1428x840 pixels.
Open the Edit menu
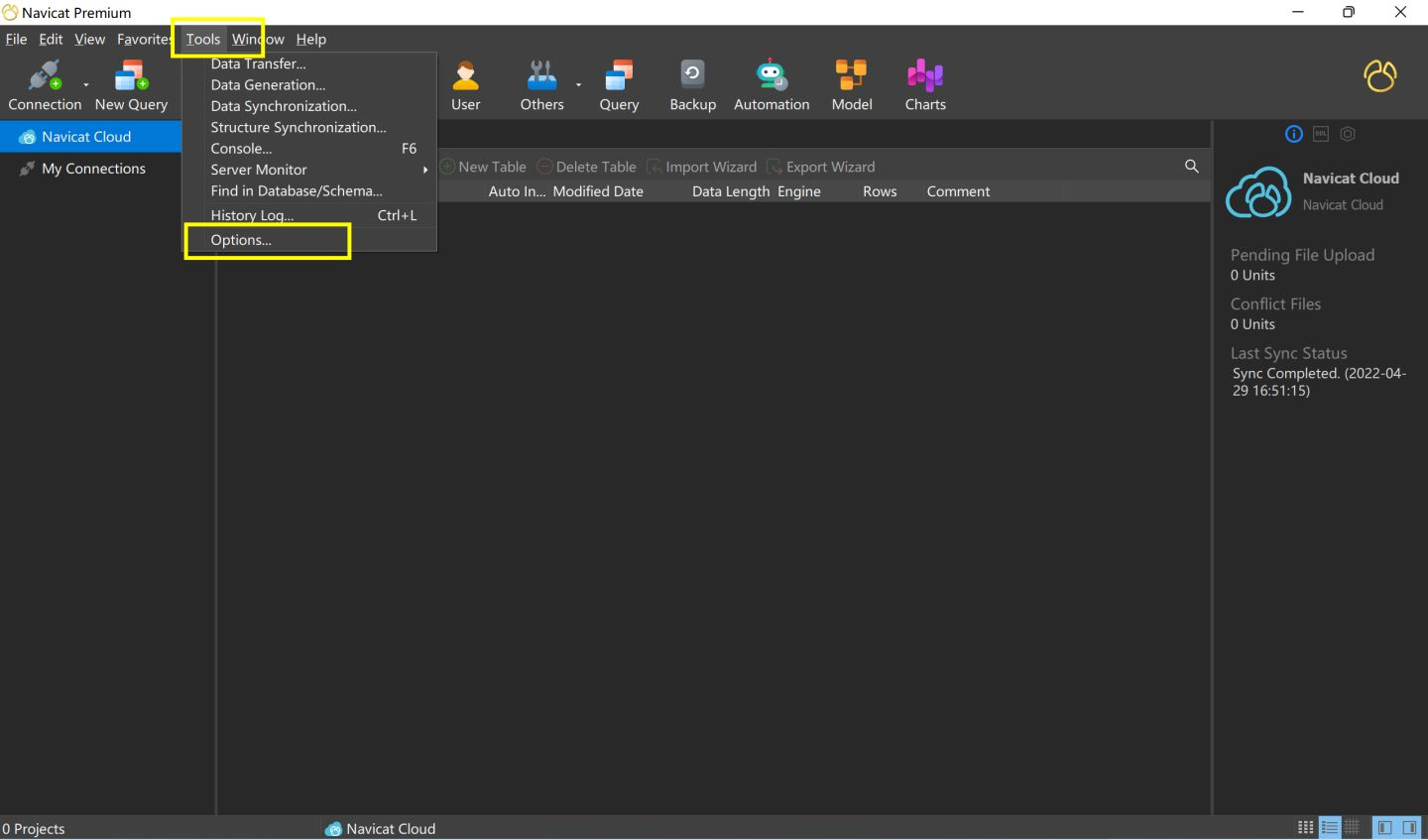(51, 39)
